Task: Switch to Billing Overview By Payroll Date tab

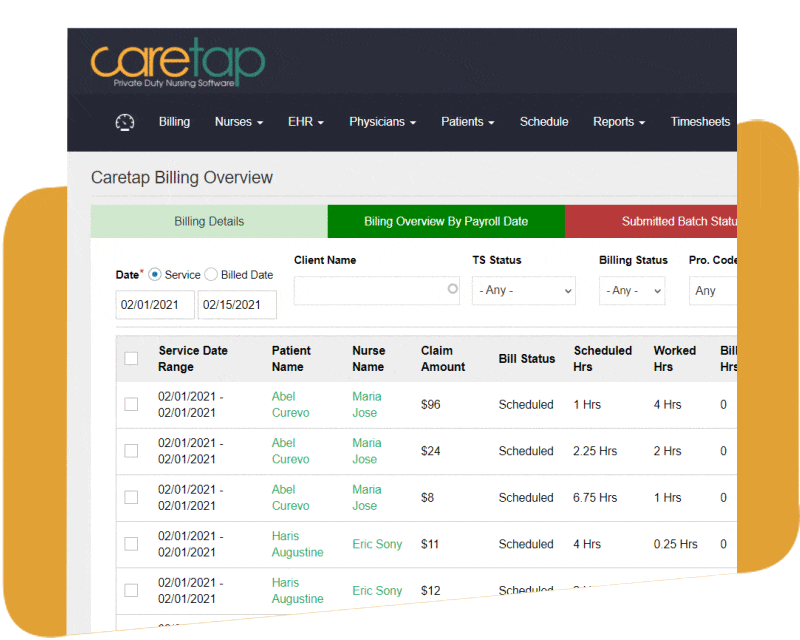Action: [446, 222]
